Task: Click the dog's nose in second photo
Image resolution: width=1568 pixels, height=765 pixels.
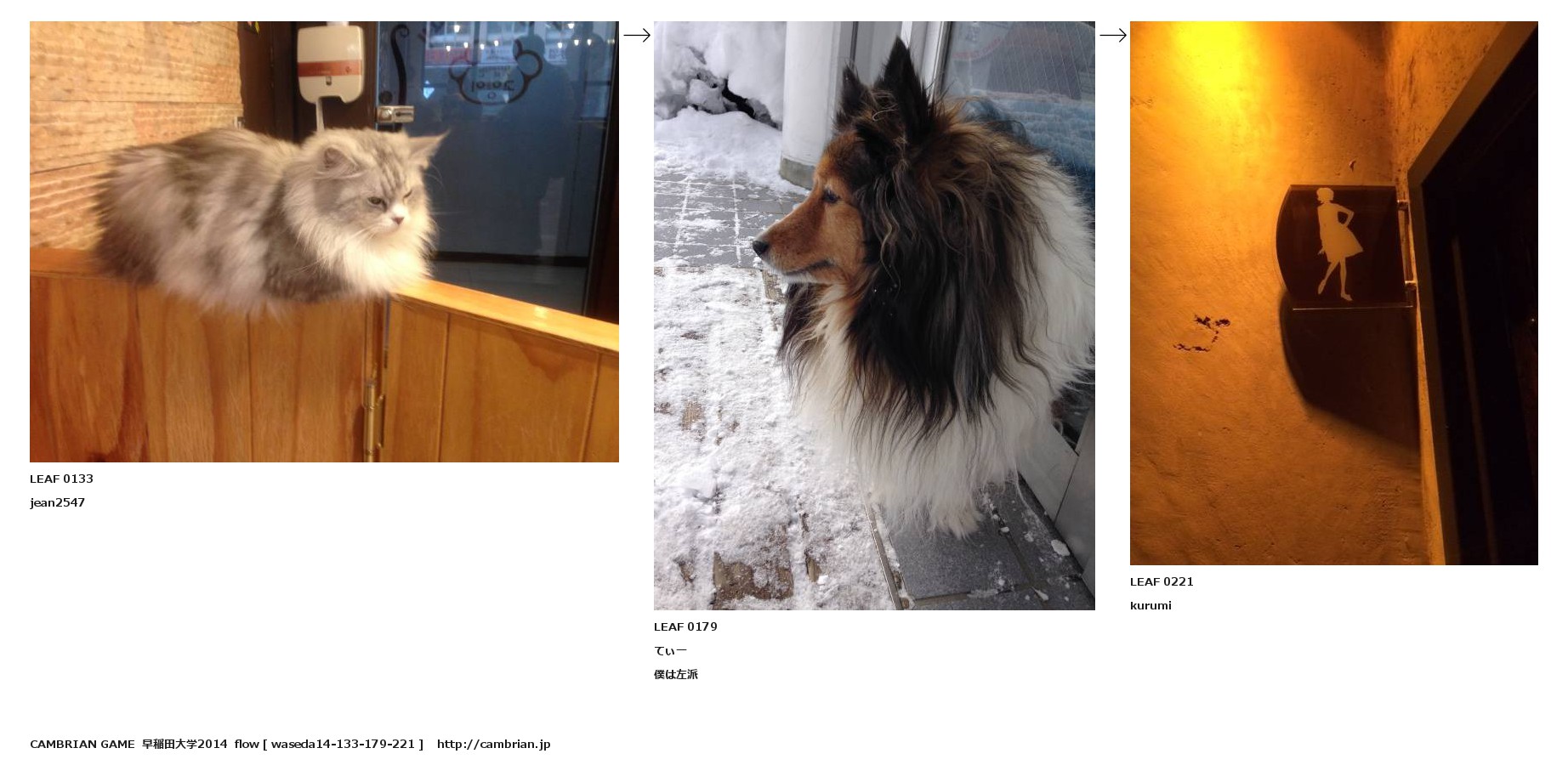Action: click(759, 247)
